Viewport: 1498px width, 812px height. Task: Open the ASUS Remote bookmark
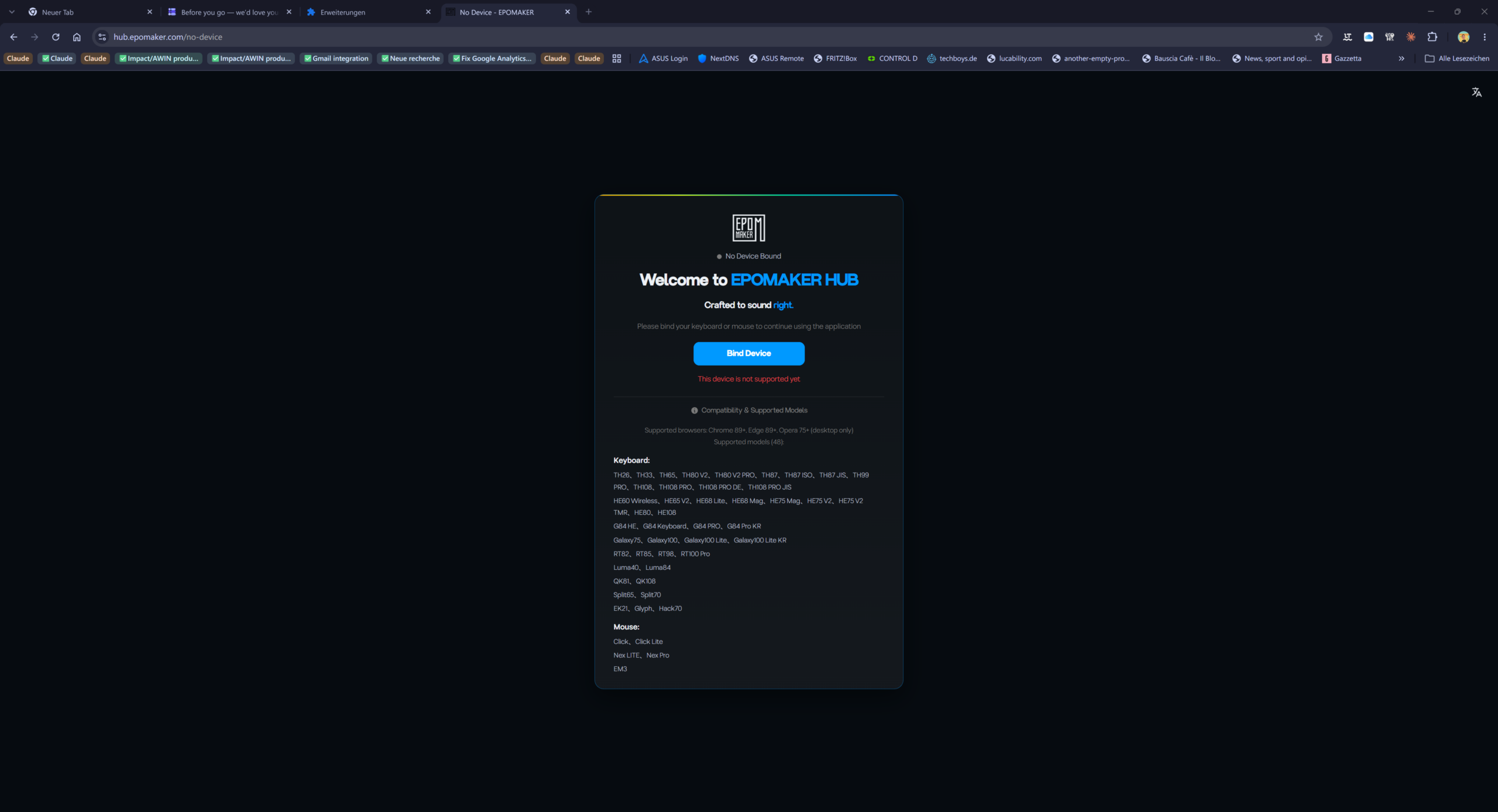coord(777,59)
